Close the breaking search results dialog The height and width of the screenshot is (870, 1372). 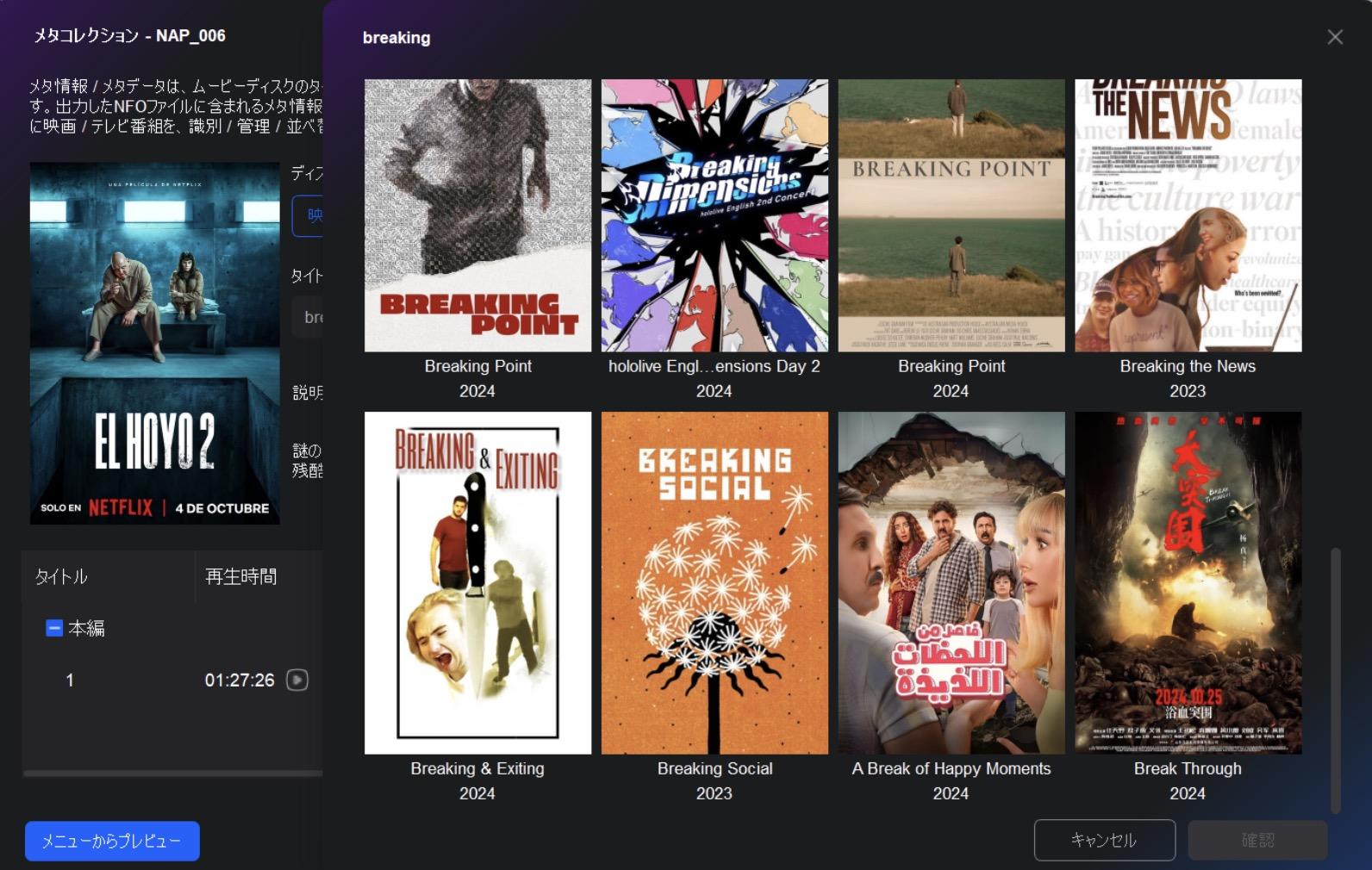[x=1335, y=37]
